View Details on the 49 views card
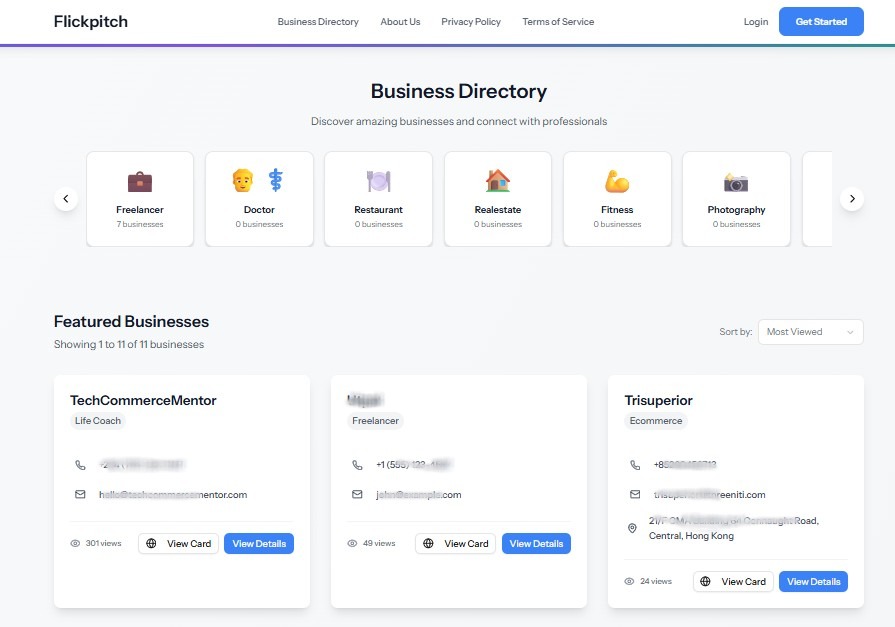The width and height of the screenshot is (895, 627). (537, 544)
